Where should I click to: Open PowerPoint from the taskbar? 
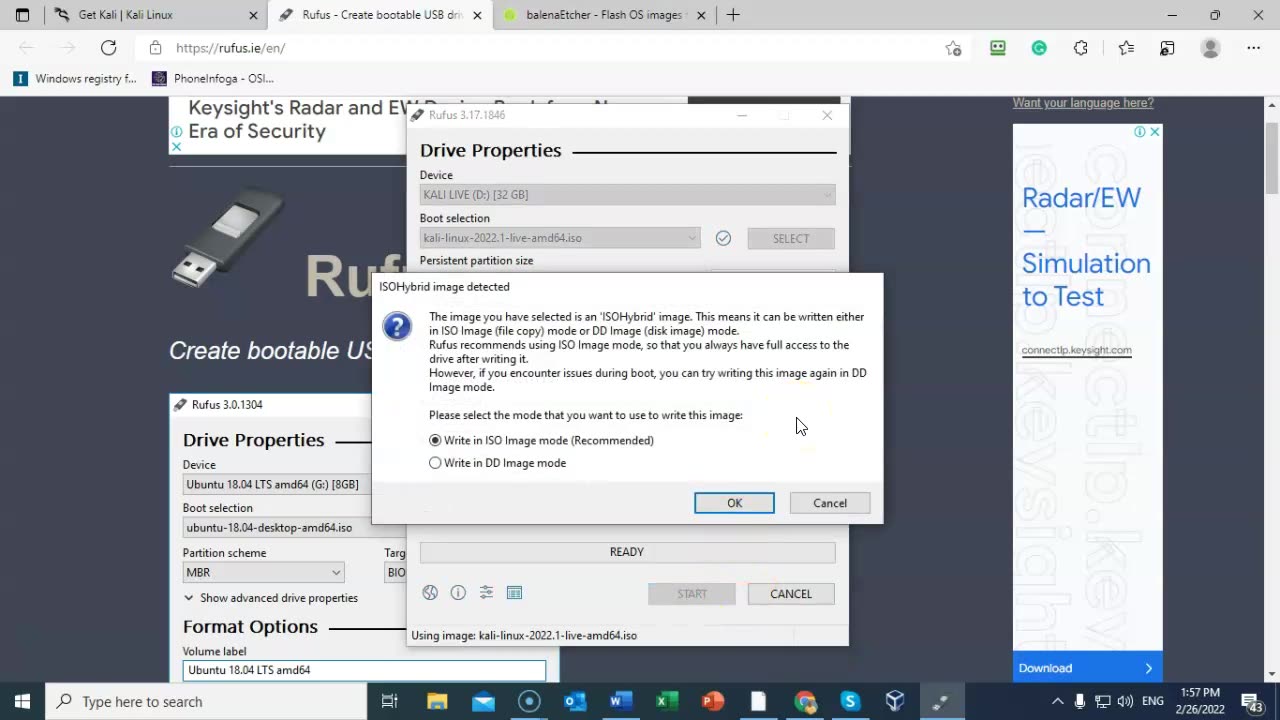tap(712, 701)
